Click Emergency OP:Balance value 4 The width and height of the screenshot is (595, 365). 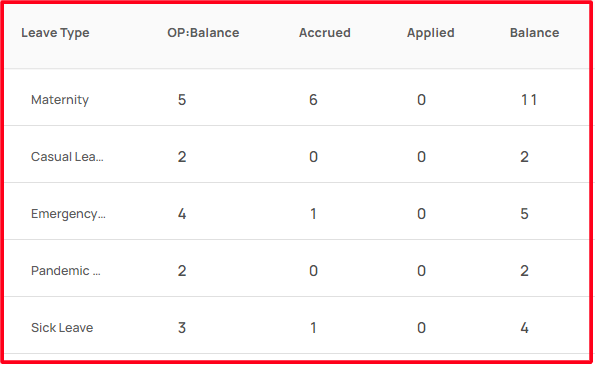pyautogui.click(x=182, y=214)
